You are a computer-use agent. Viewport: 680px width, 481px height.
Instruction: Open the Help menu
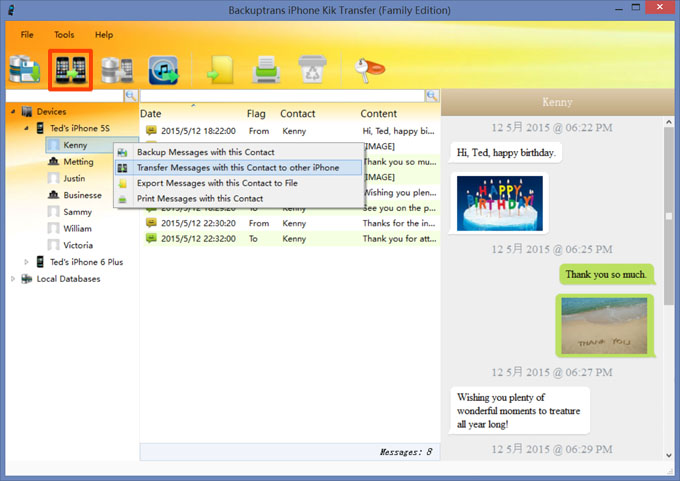coord(104,35)
